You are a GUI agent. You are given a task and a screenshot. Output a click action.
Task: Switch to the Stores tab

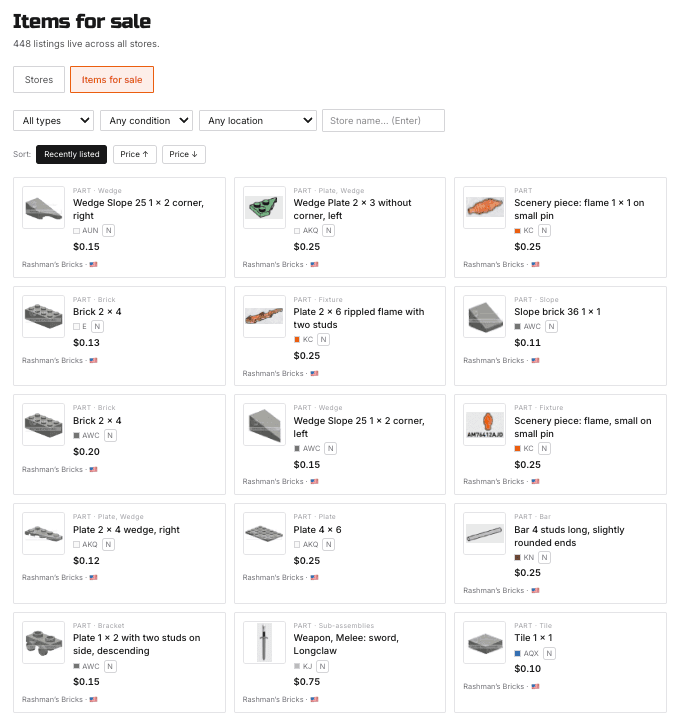pos(39,80)
